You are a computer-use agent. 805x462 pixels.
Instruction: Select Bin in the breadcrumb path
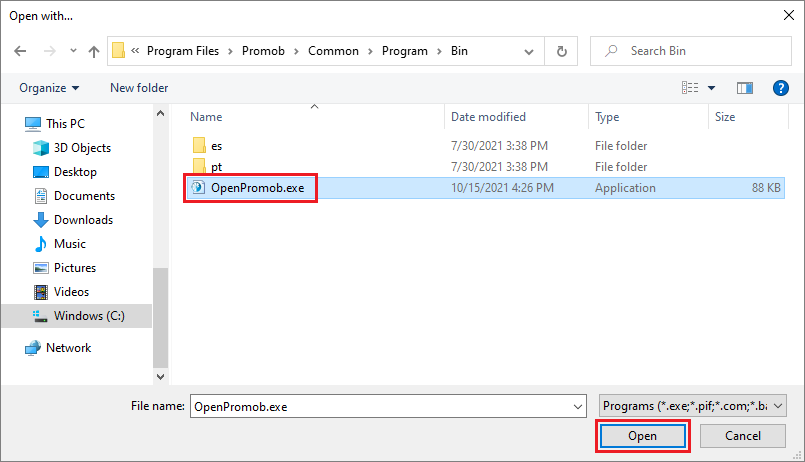click(459, 51)
